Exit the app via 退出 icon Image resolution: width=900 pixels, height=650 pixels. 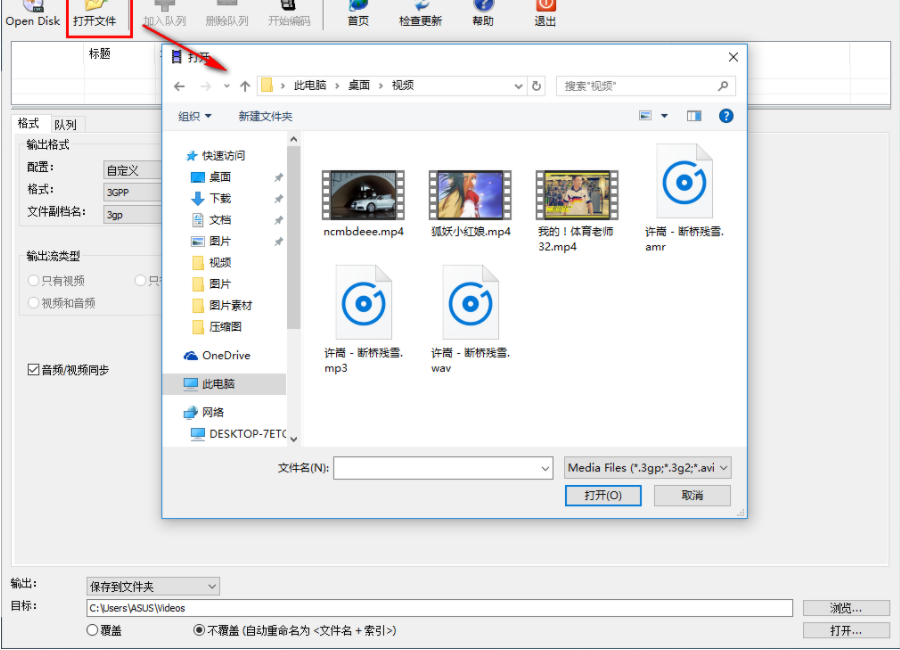click(x=544, y=14)
